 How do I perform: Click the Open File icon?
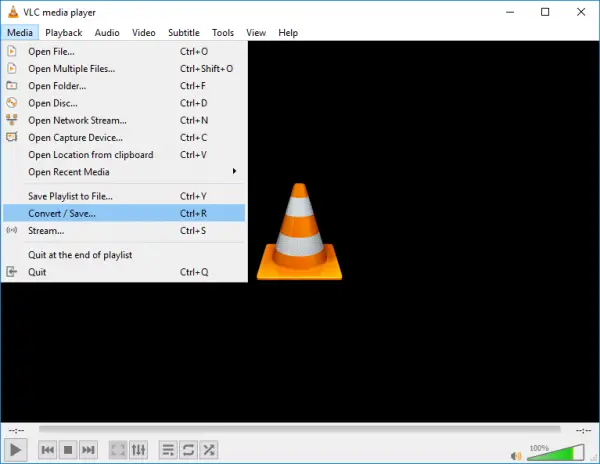(12, 51)
